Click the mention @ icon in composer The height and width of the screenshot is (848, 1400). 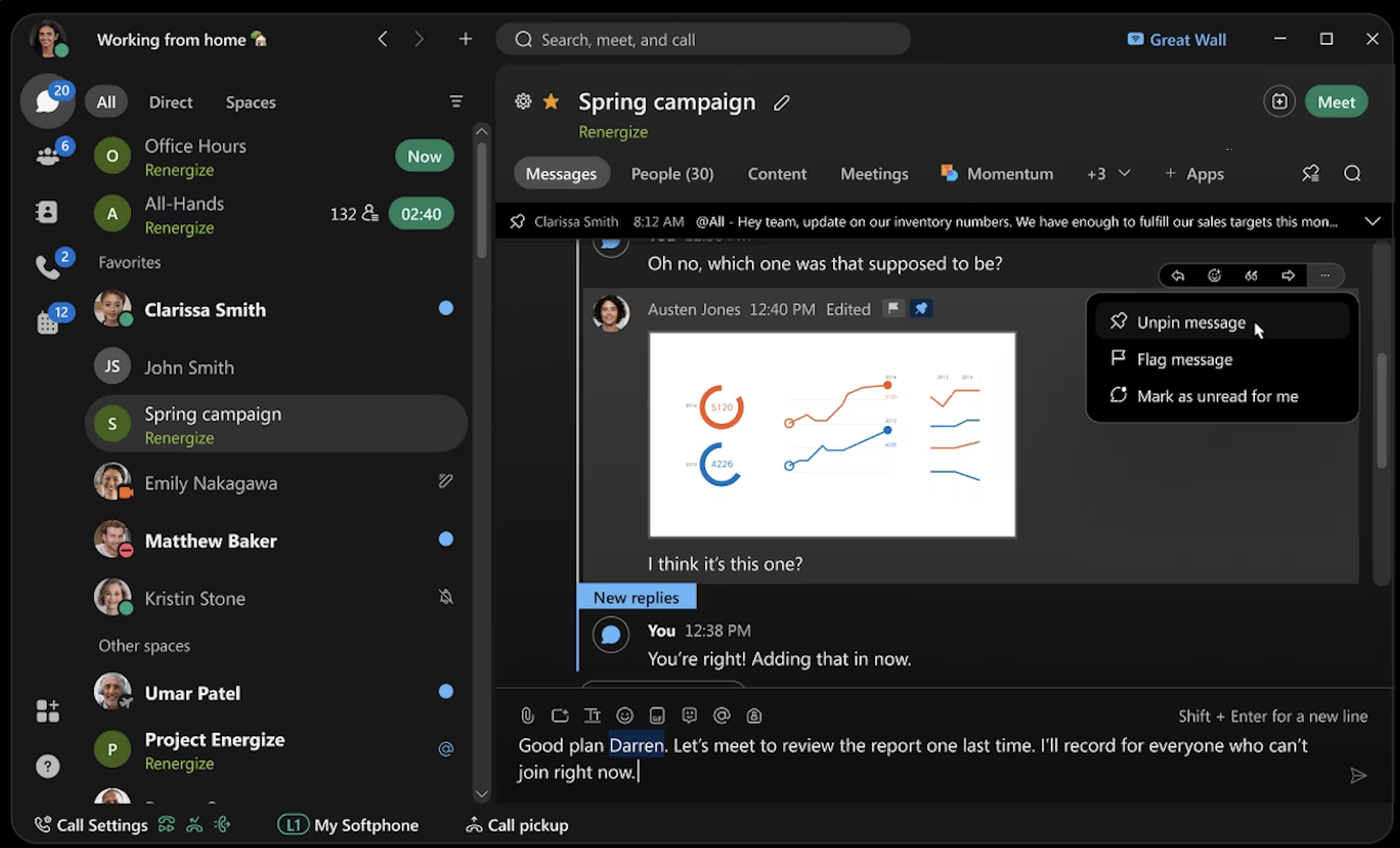721,715
